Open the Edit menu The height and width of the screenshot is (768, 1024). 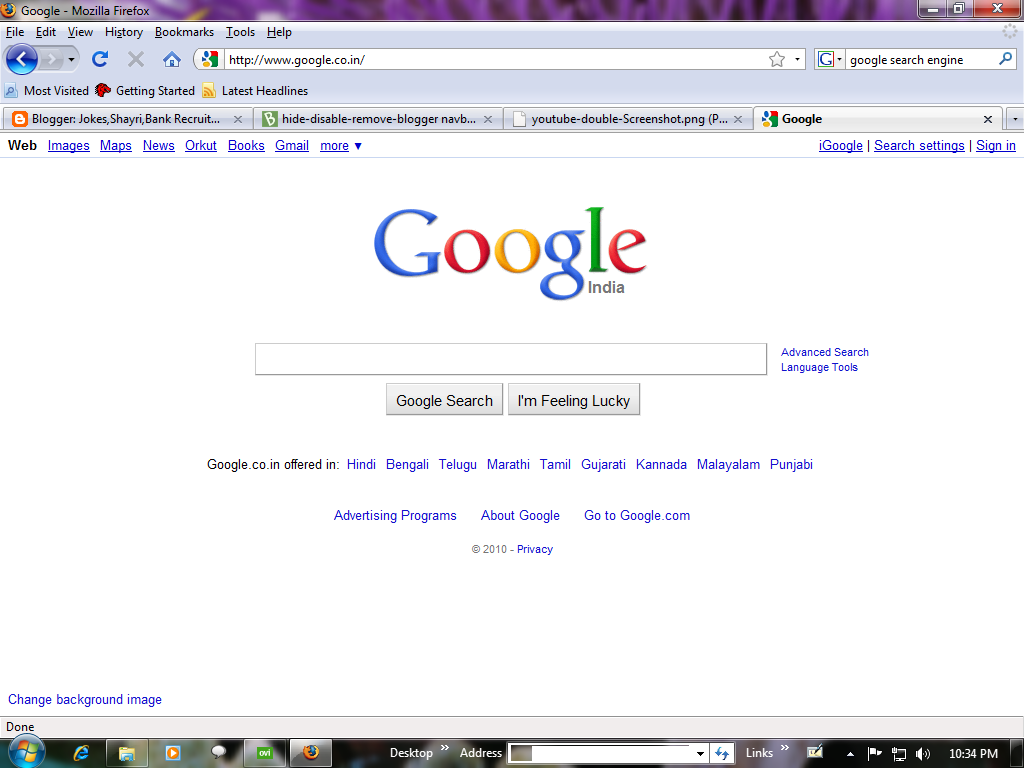[x=45, y=32]
